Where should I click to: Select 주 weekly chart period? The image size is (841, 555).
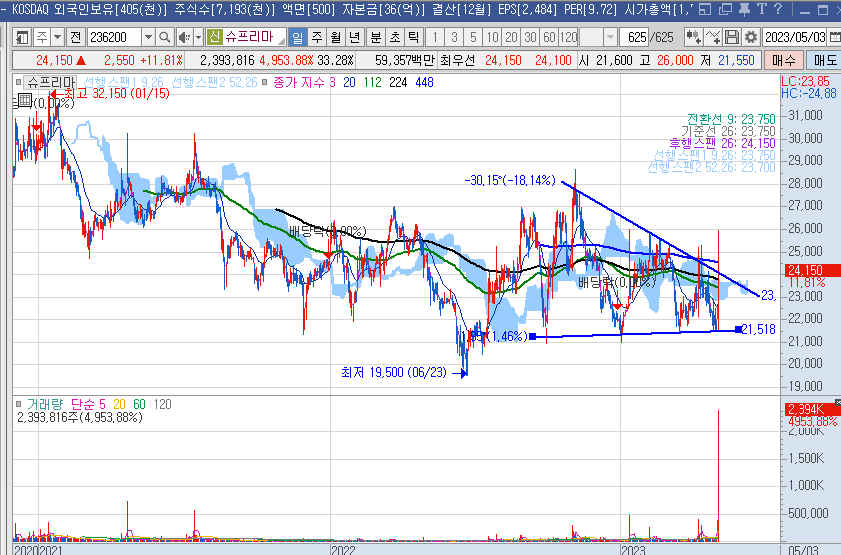coord(317,38)
